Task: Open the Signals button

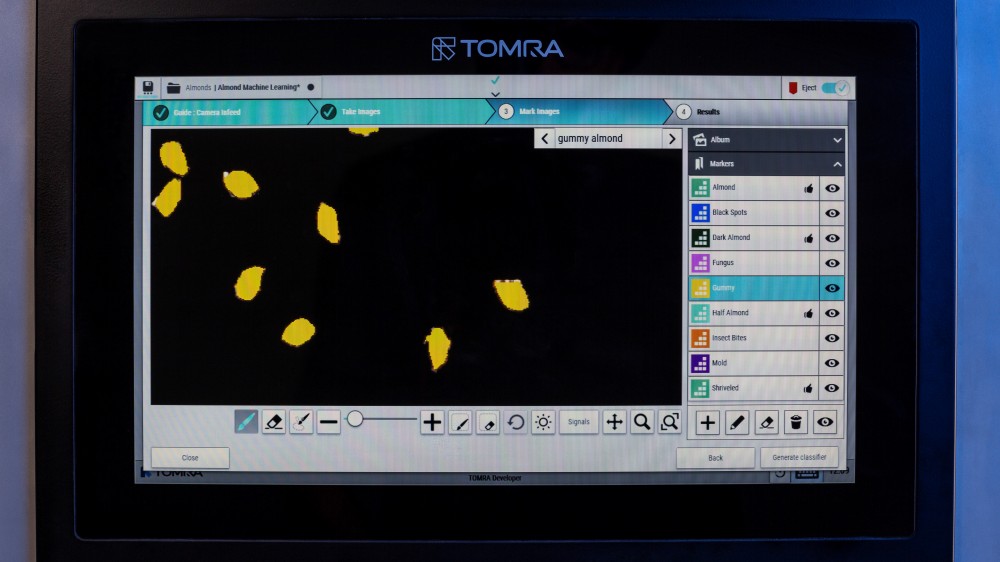Action: pyautogui.click(x=578, y=422)
